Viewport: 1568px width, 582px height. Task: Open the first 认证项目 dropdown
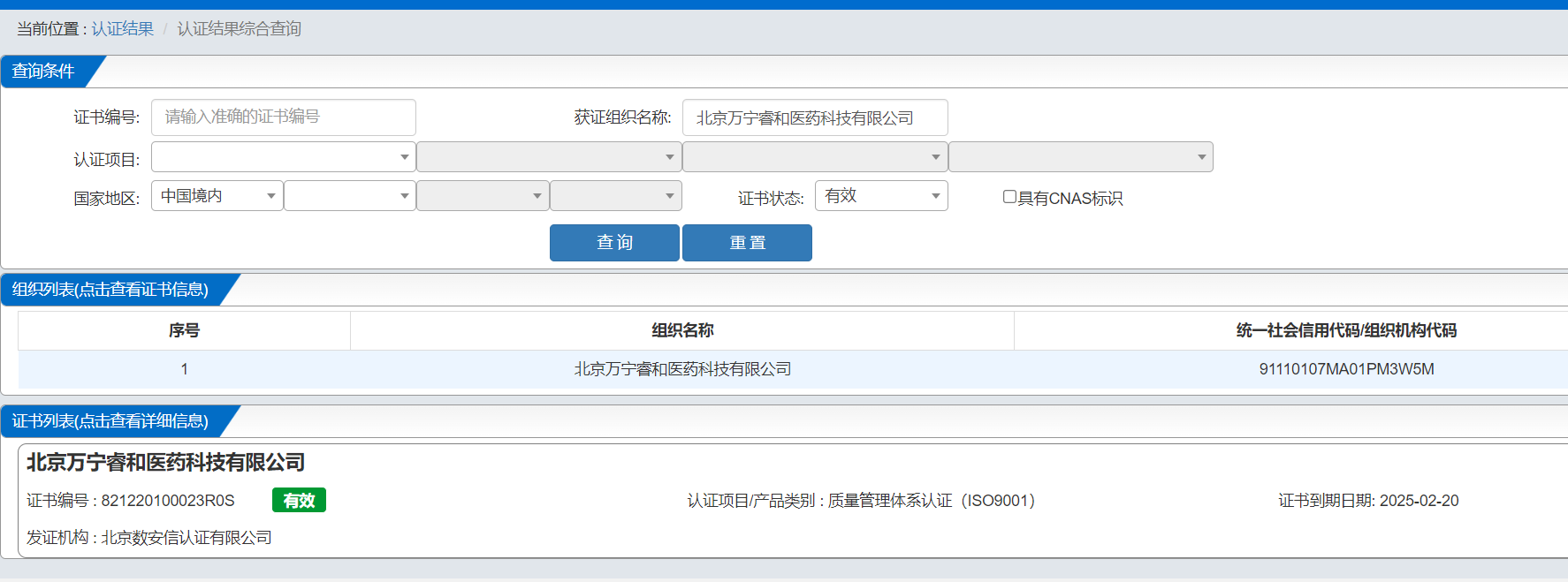click(284, 157)
